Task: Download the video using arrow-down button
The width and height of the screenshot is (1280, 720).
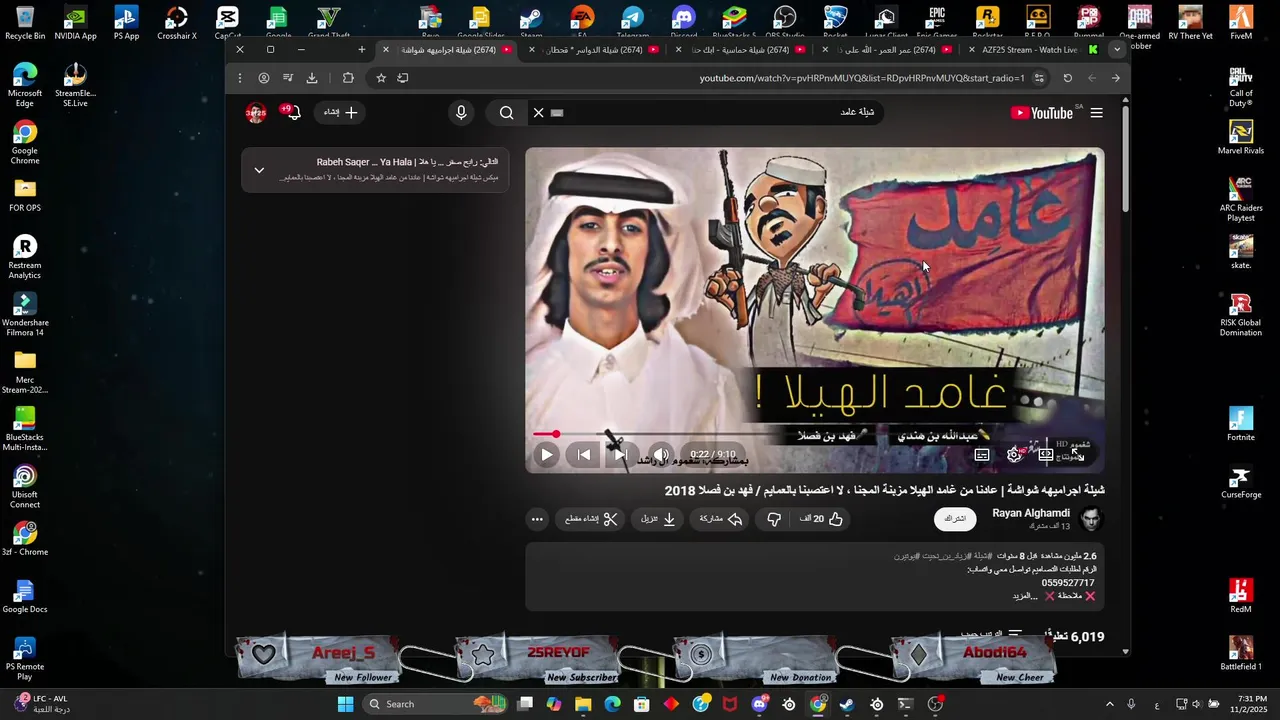Action: pos(658,519)
